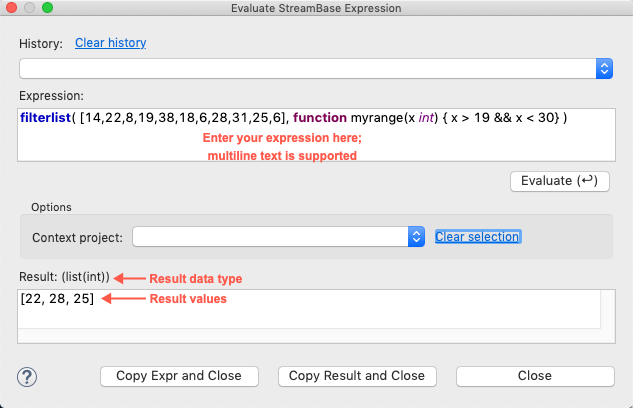The image size is (633, 408).
Task: Click the Result: (list(int)) label
Action: [65, 276]
